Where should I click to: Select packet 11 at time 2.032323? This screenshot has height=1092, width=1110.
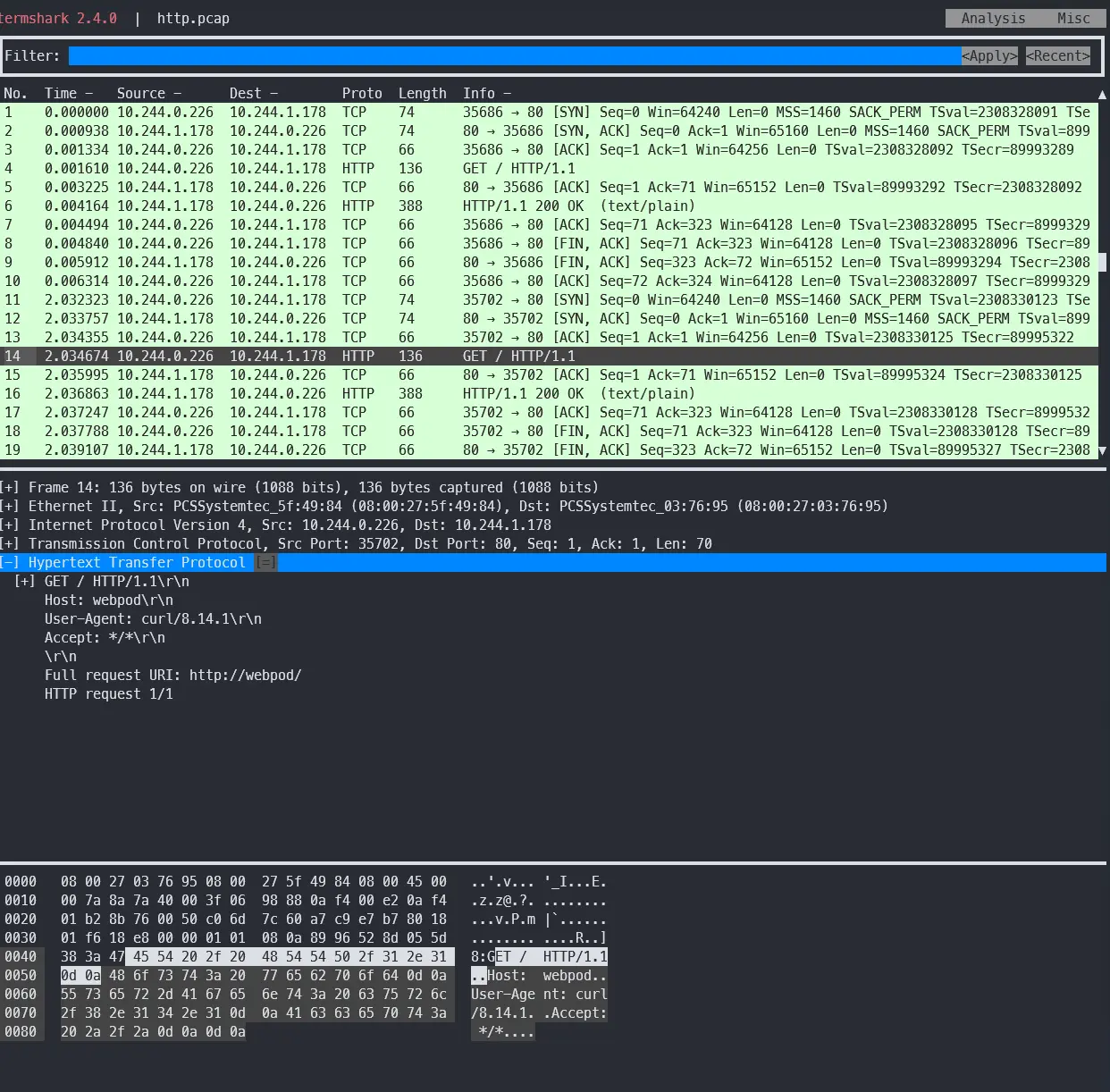click(549, 299)
